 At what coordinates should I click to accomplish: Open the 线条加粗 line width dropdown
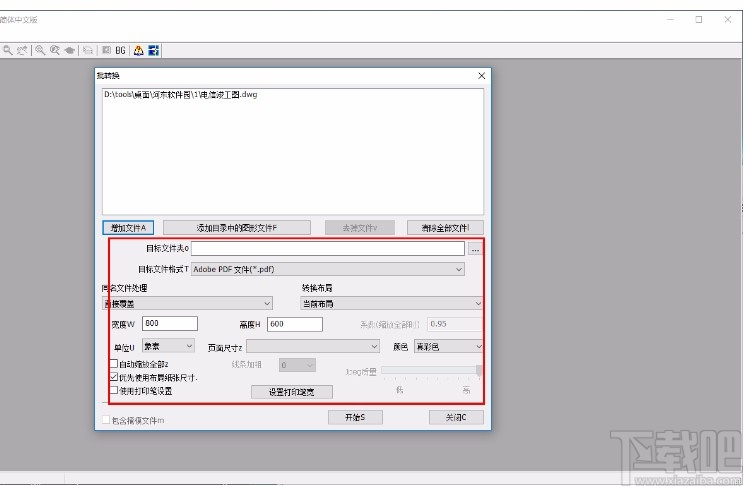pyautogui.click(x=297, y=365)
